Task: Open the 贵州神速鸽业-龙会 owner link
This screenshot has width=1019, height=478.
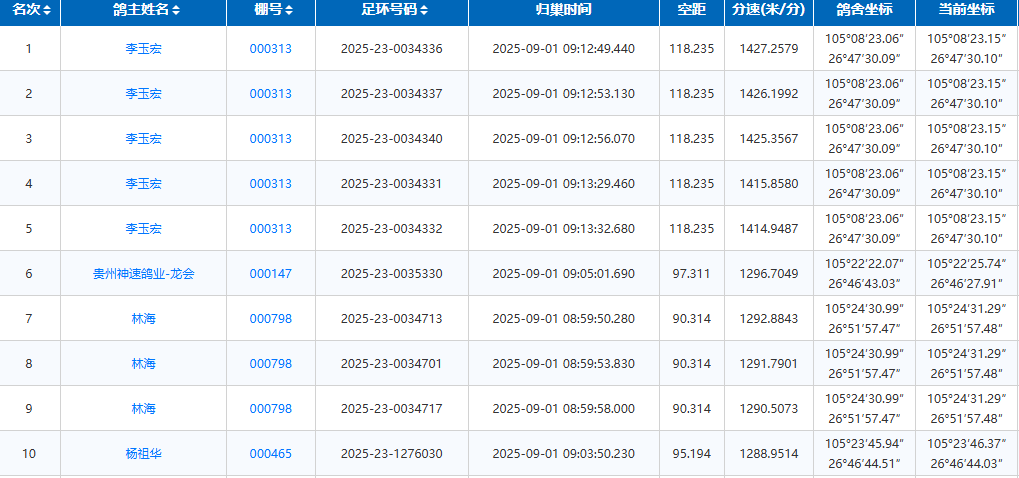Action: coord(143,274)
